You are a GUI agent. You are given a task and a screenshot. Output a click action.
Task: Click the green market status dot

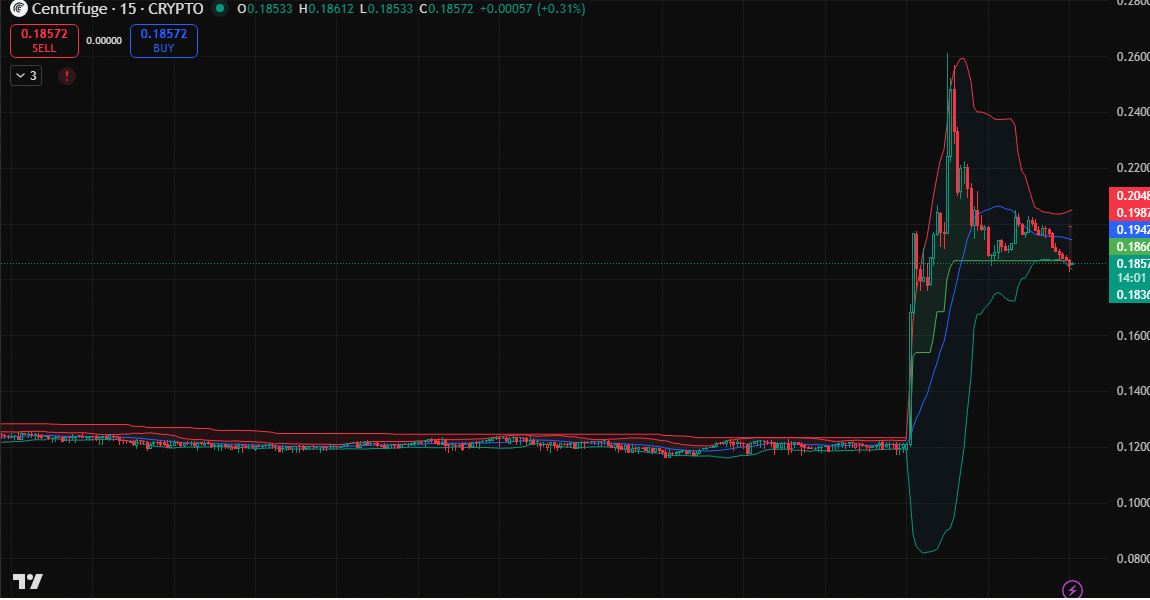click(219, 9)
